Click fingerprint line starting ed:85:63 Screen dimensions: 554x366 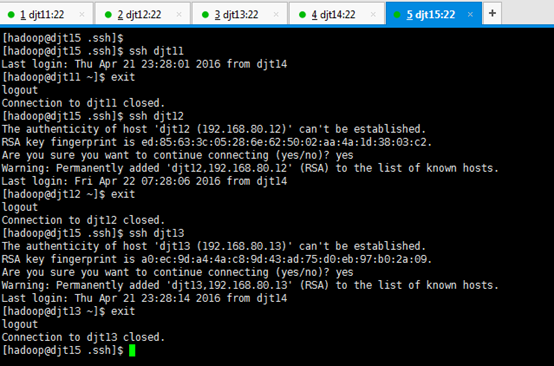coord(217,142)
